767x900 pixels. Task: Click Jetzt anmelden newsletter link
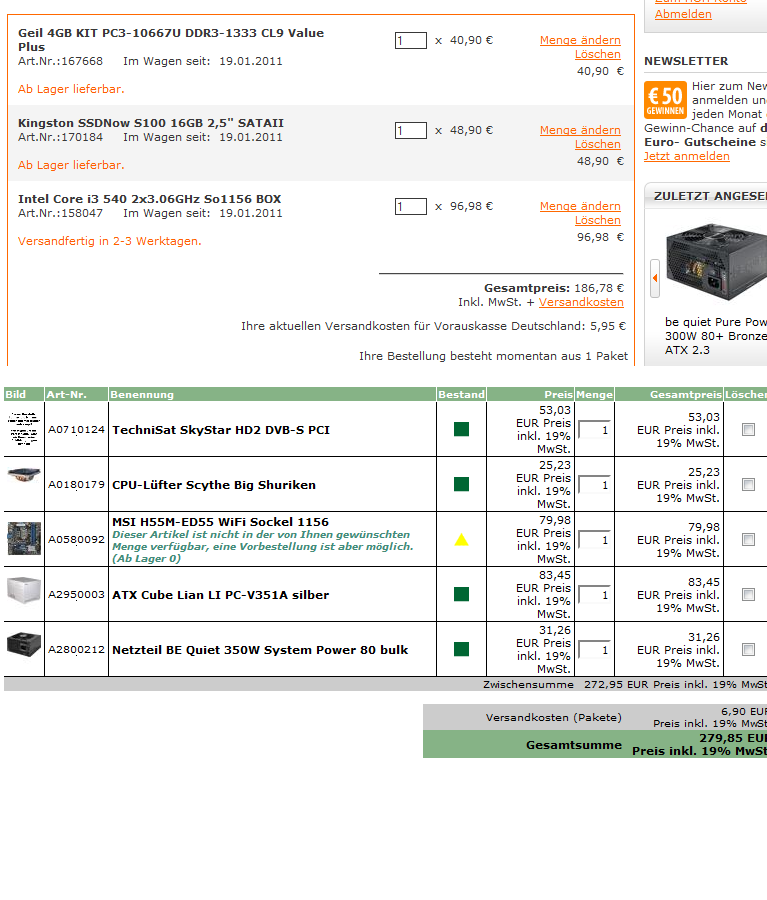687,156
